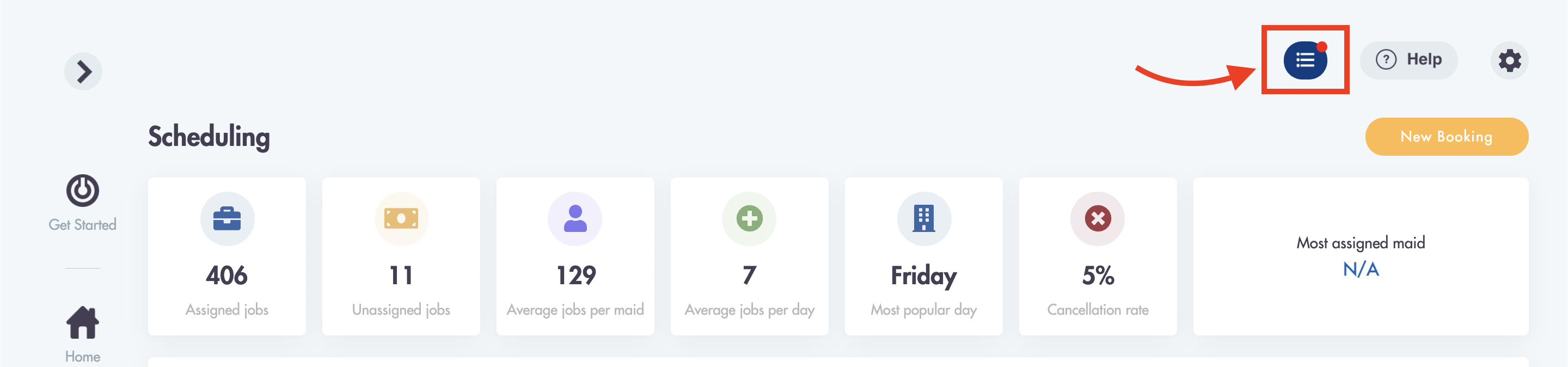Click the Get Started power icon

pyautogui.click(x=83, y=191)
